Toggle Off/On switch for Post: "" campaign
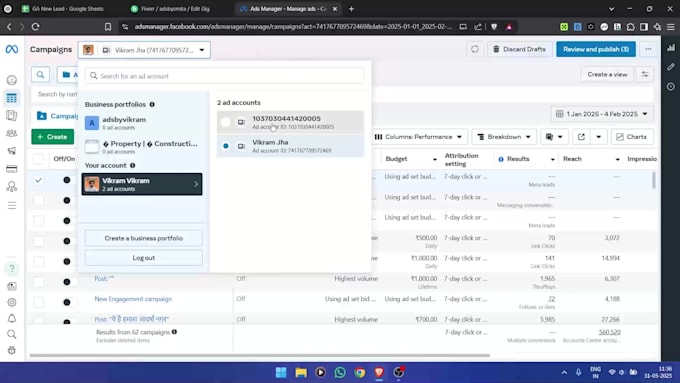The width and height of the screenshot is (680, 383). [67, 282]
